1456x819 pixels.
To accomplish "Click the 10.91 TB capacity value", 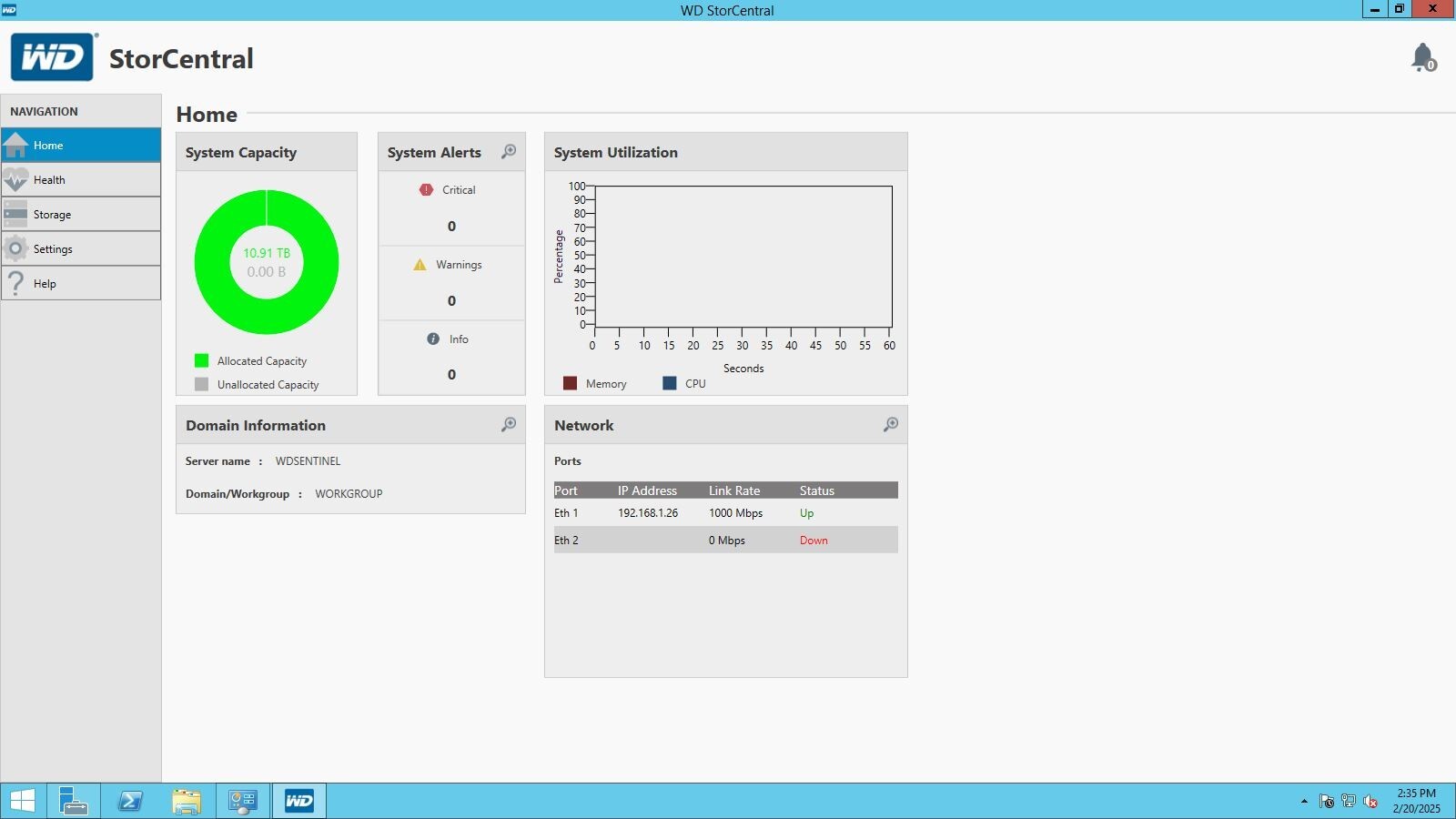I will [x=267, y=253].
